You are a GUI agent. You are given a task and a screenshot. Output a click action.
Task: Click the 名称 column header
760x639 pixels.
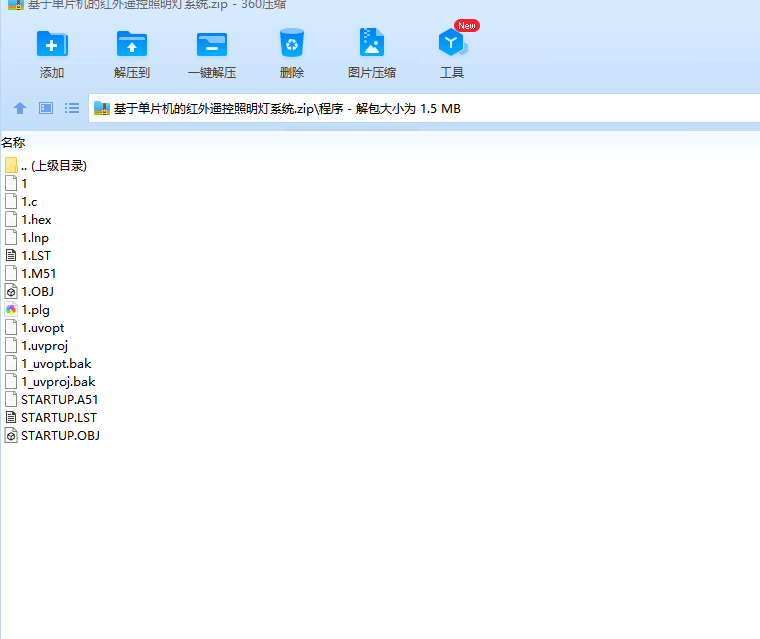click(x=13, y=143)
